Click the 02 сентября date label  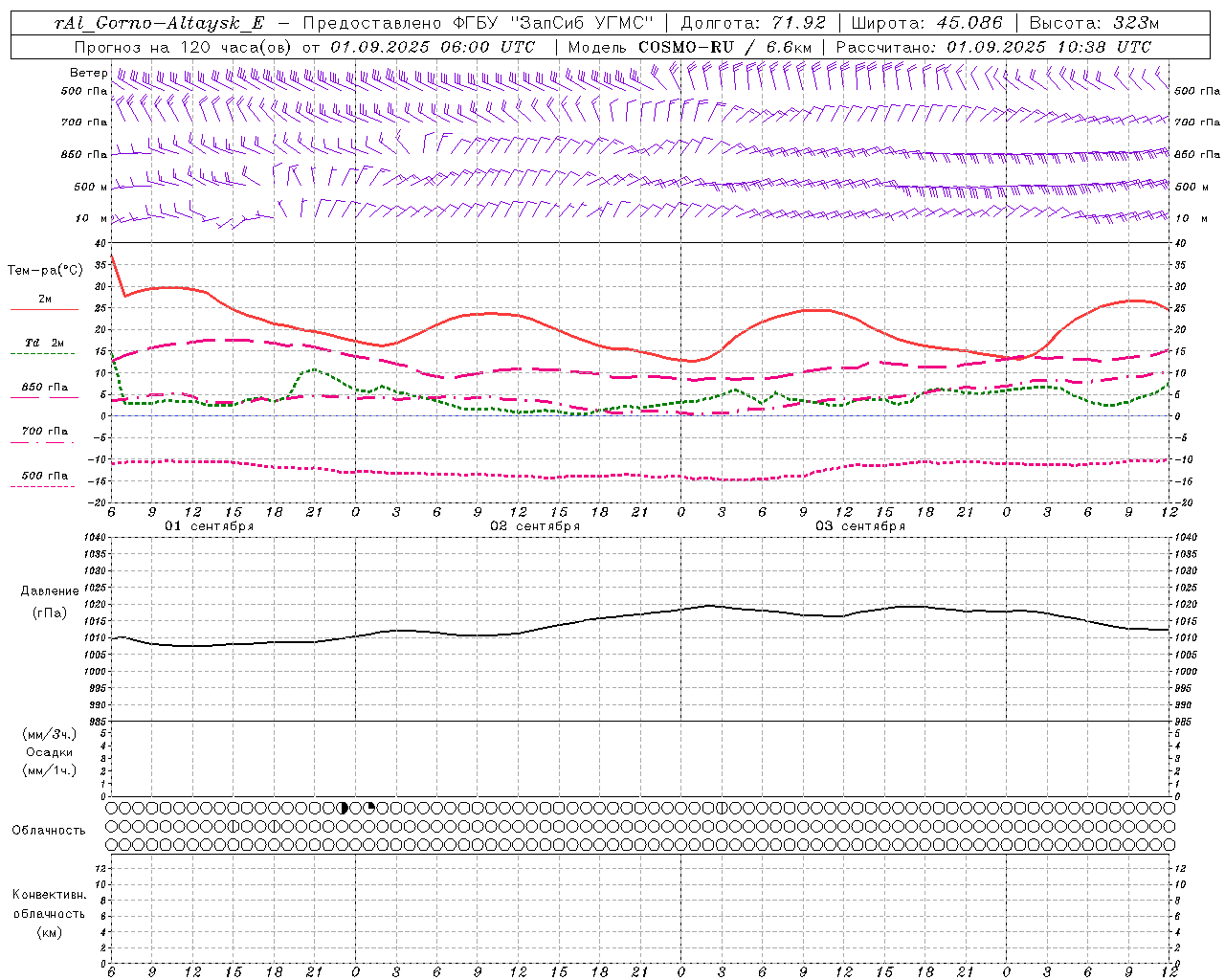[x=534, y=526]
